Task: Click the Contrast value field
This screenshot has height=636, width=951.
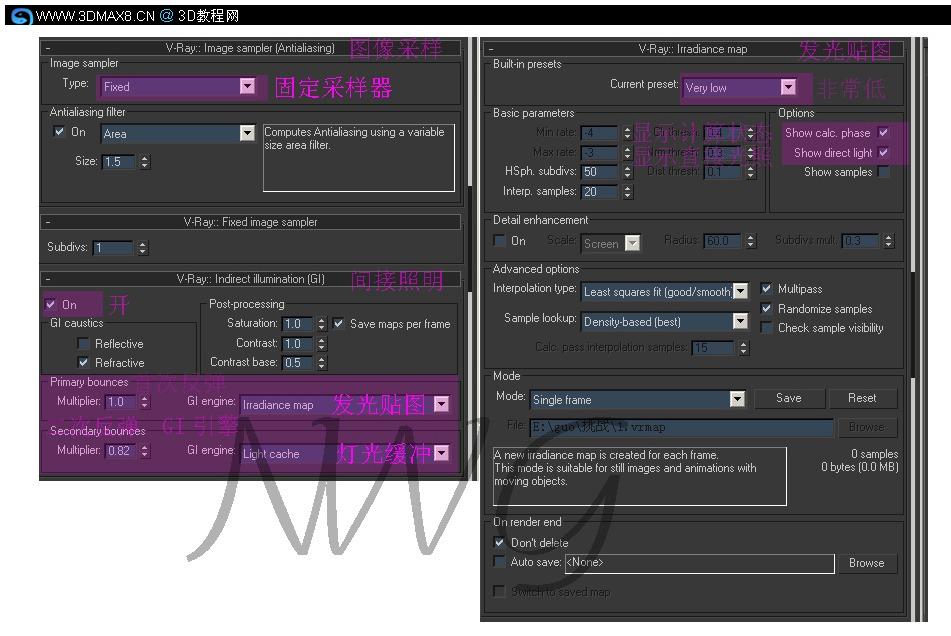Action: [x=298, y=344]
